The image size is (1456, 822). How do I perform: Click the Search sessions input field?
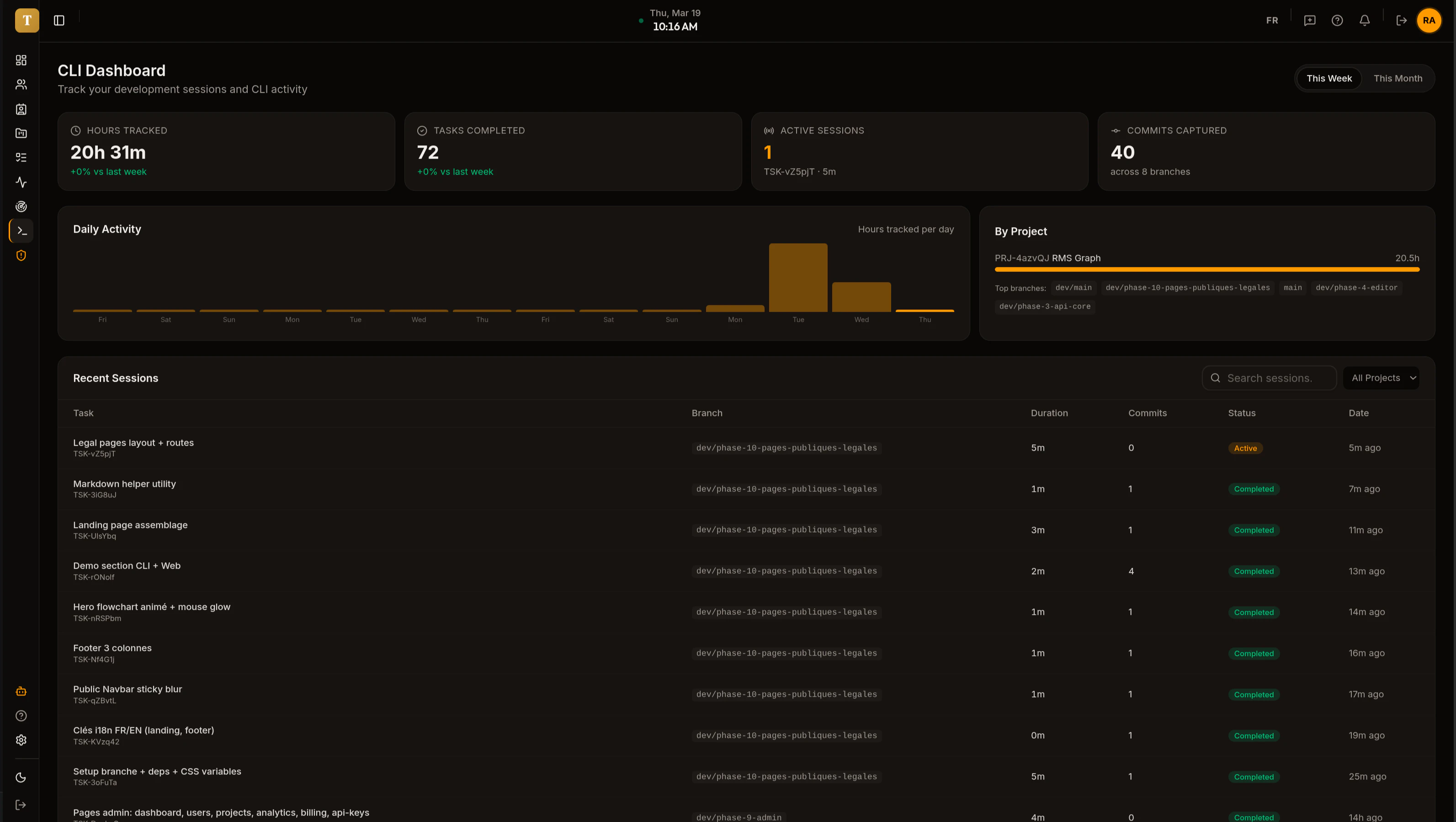[x=1269, y=378]
